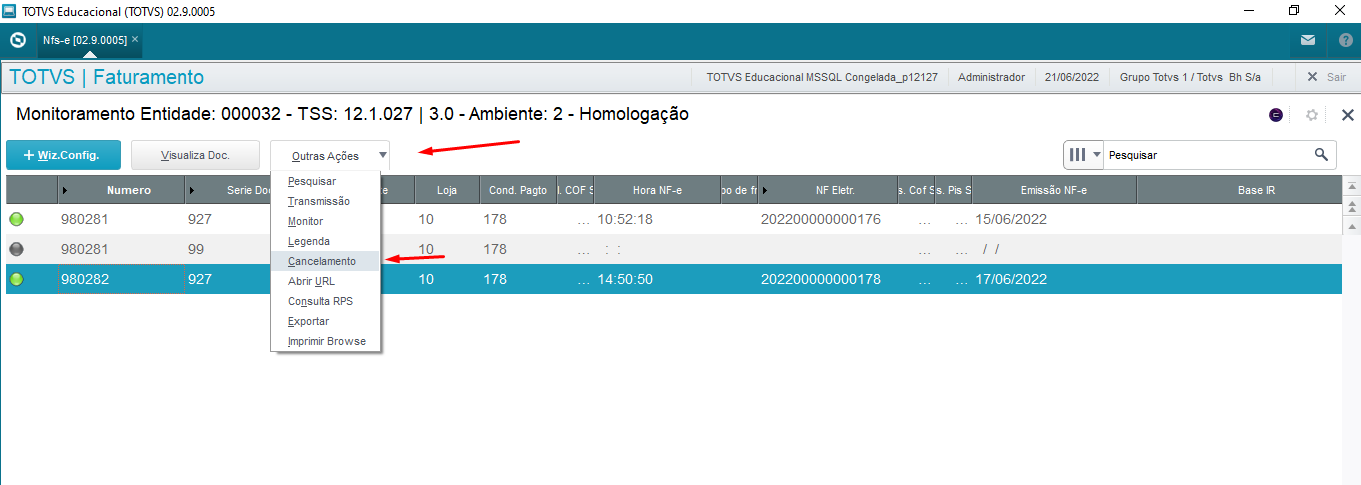
Task: Click page-up arrow in grid scrollbar
Action: [1351, 205]
